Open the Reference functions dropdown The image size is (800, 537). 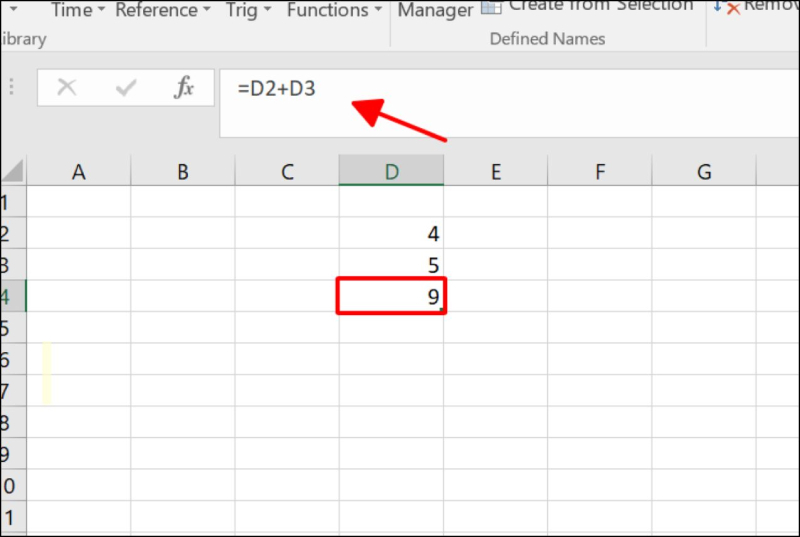coord(163,10)
